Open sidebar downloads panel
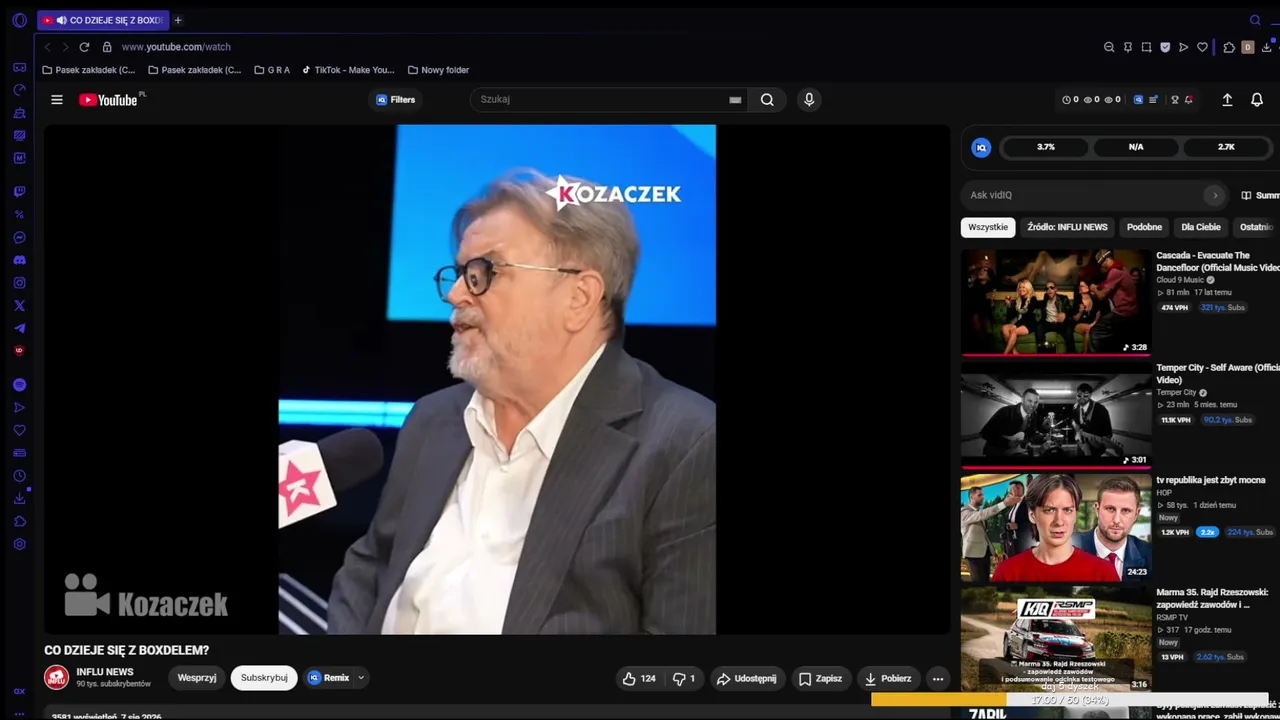1280x720 pixels. pyautogui.click(x=19, y=498)
